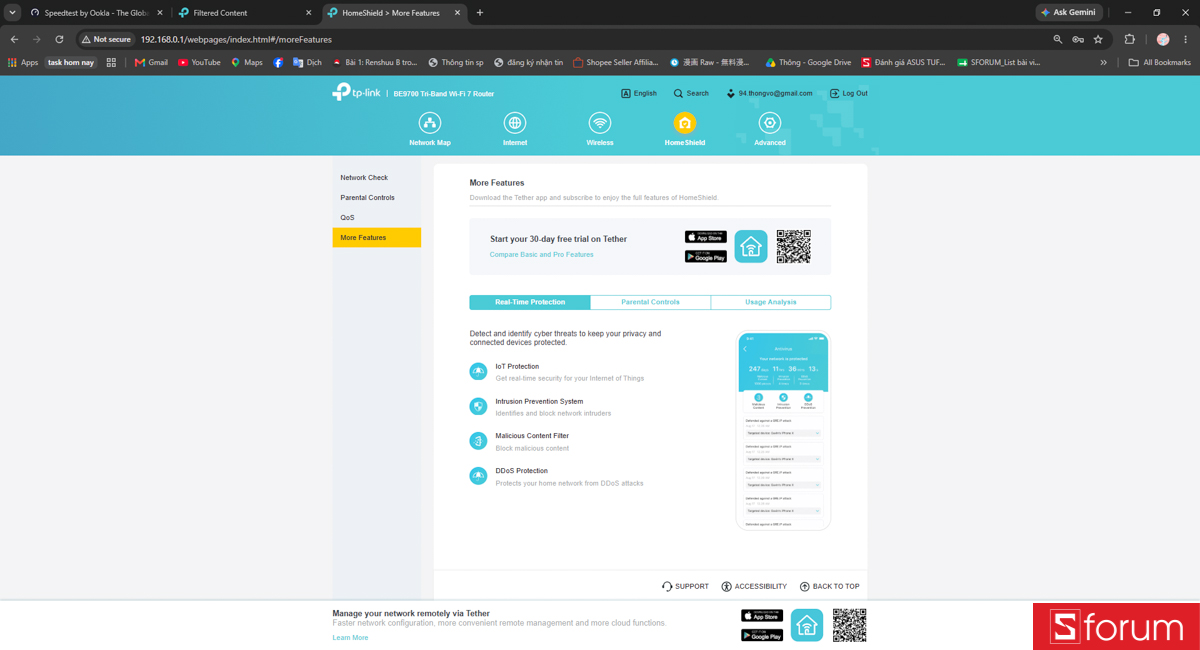Click Learn More in footer
Viewport: 1200px width, 650px height.
pyautogui.click(x=350, y=637)
